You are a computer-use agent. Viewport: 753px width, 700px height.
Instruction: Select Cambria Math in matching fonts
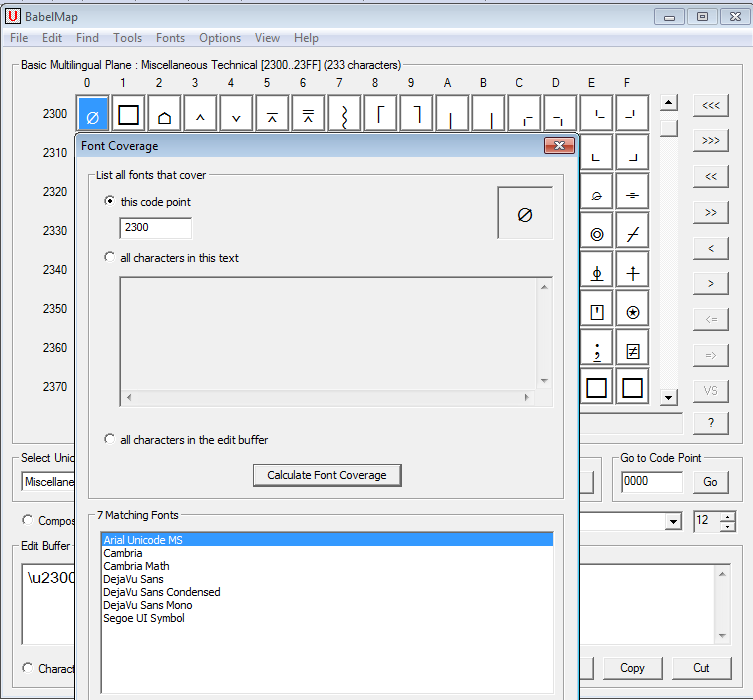point(327,566)
